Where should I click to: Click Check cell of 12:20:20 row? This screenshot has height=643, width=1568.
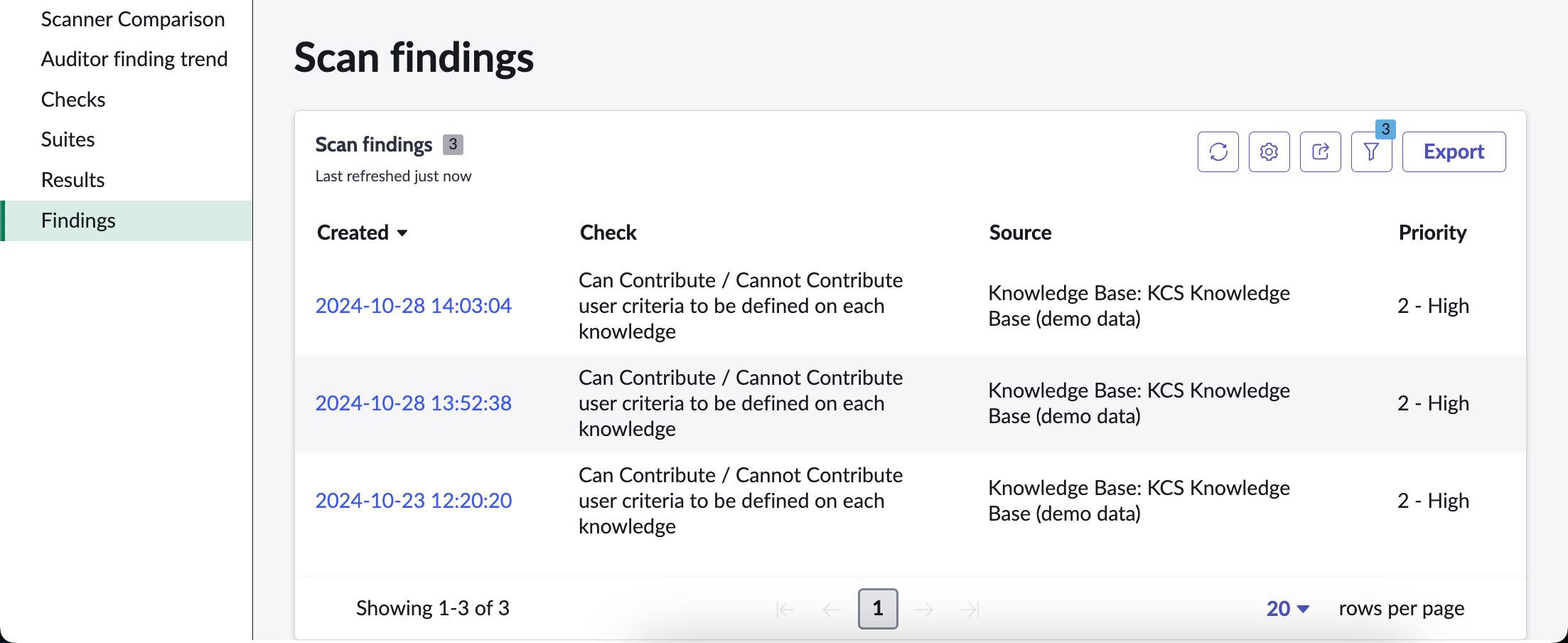(x=741, y=501)
